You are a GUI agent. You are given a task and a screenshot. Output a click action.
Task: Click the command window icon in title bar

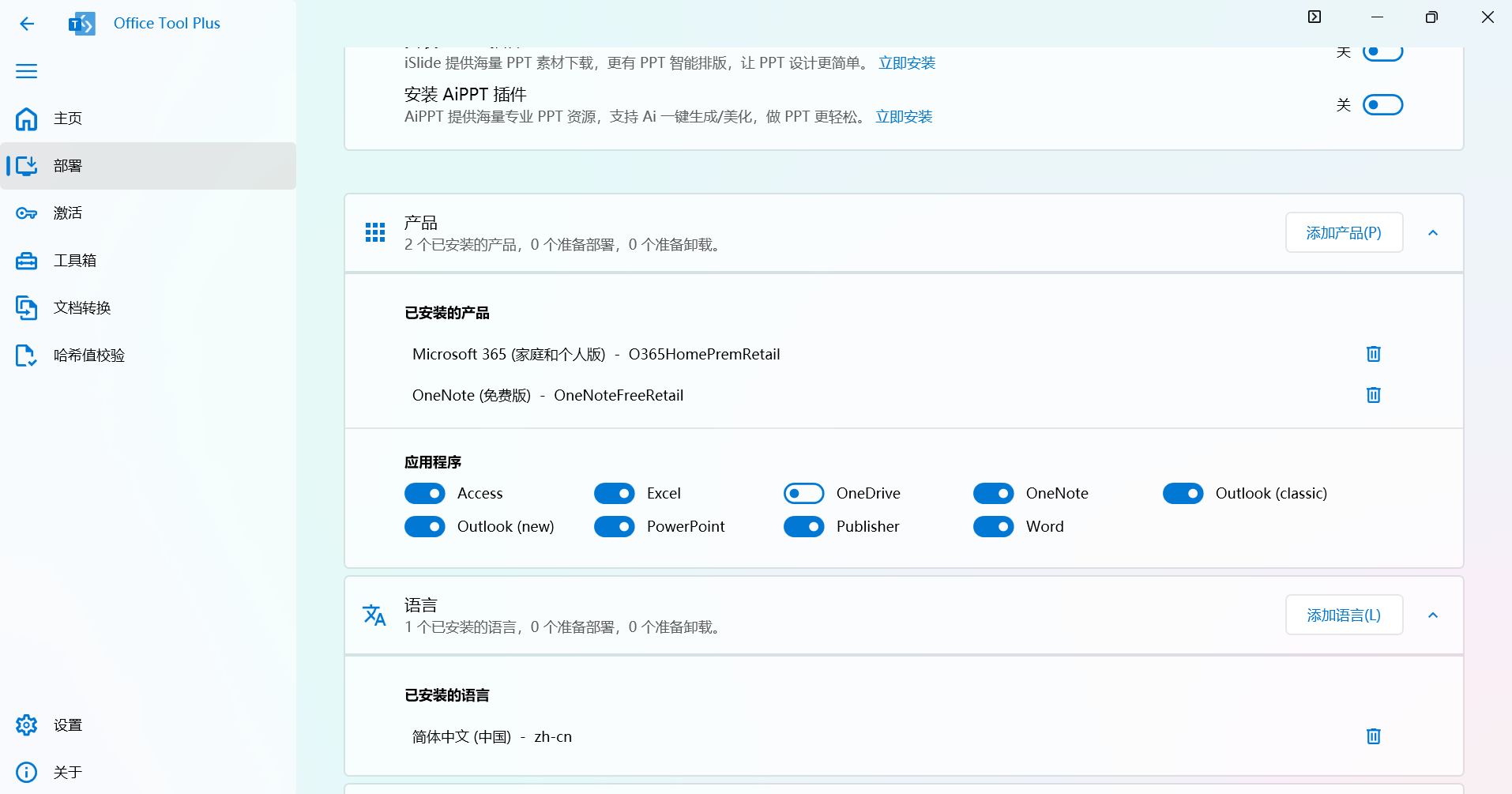1315,17
